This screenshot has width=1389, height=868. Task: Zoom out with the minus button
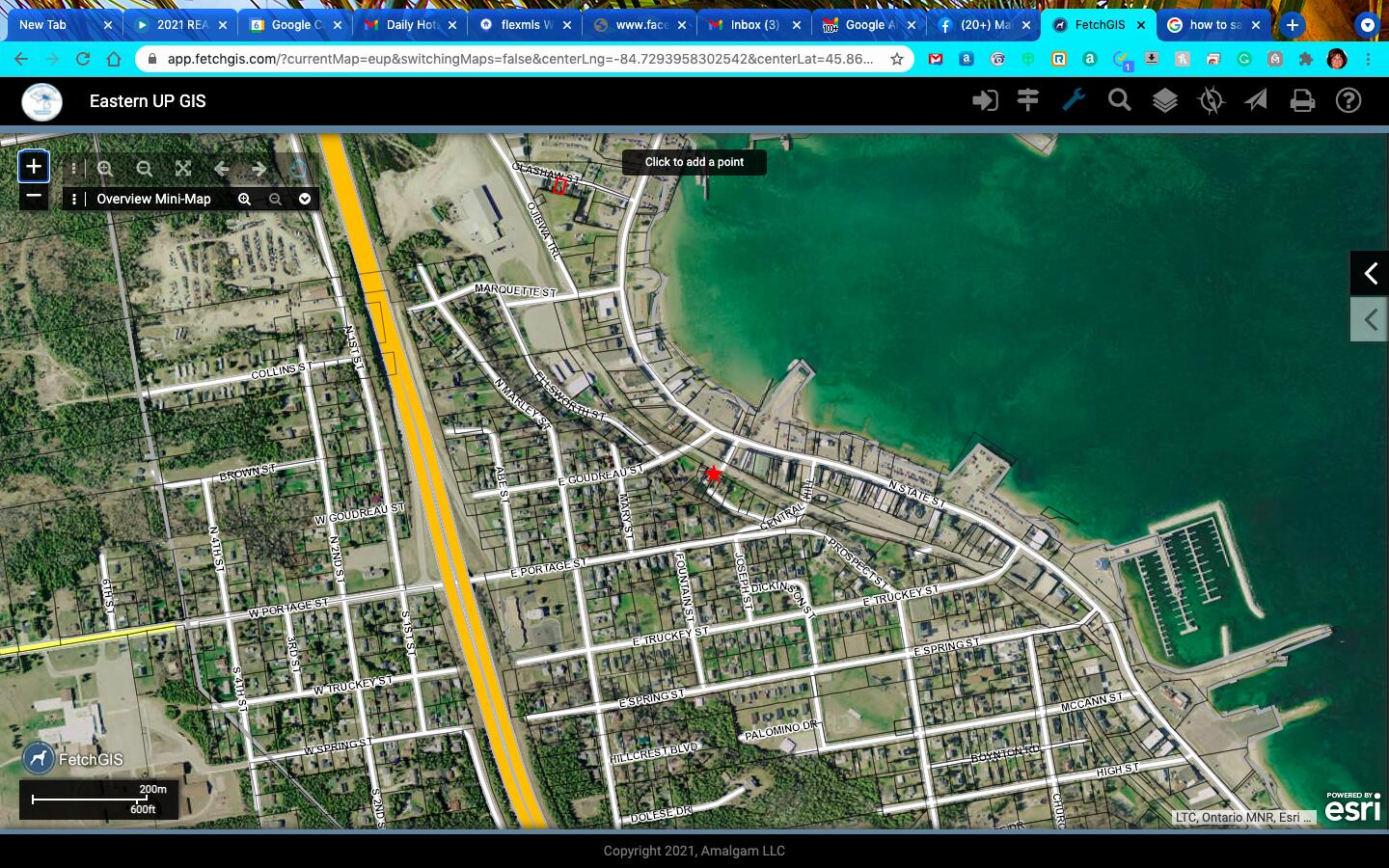coord(34,196)
